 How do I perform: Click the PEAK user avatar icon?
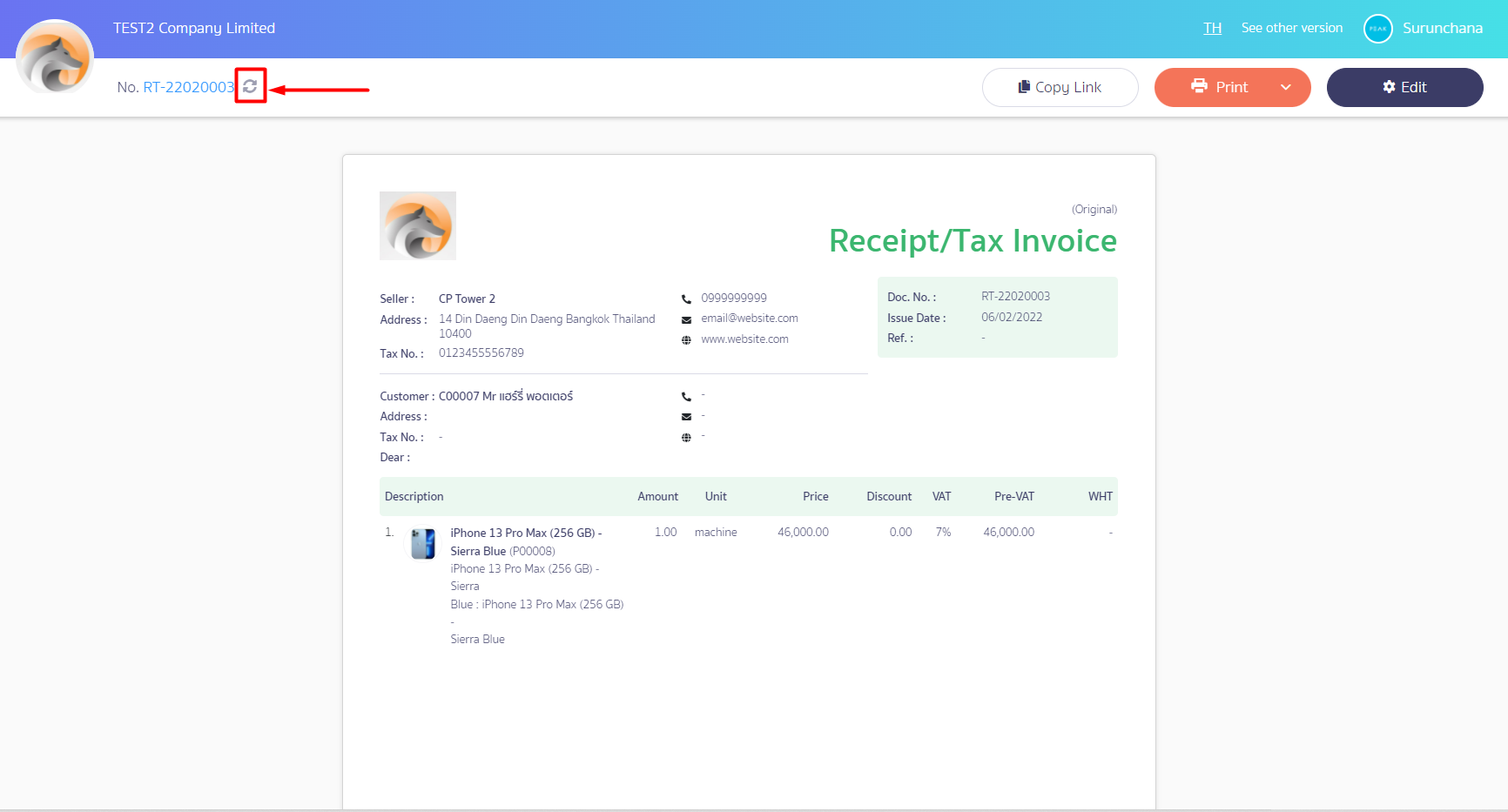1377,29
